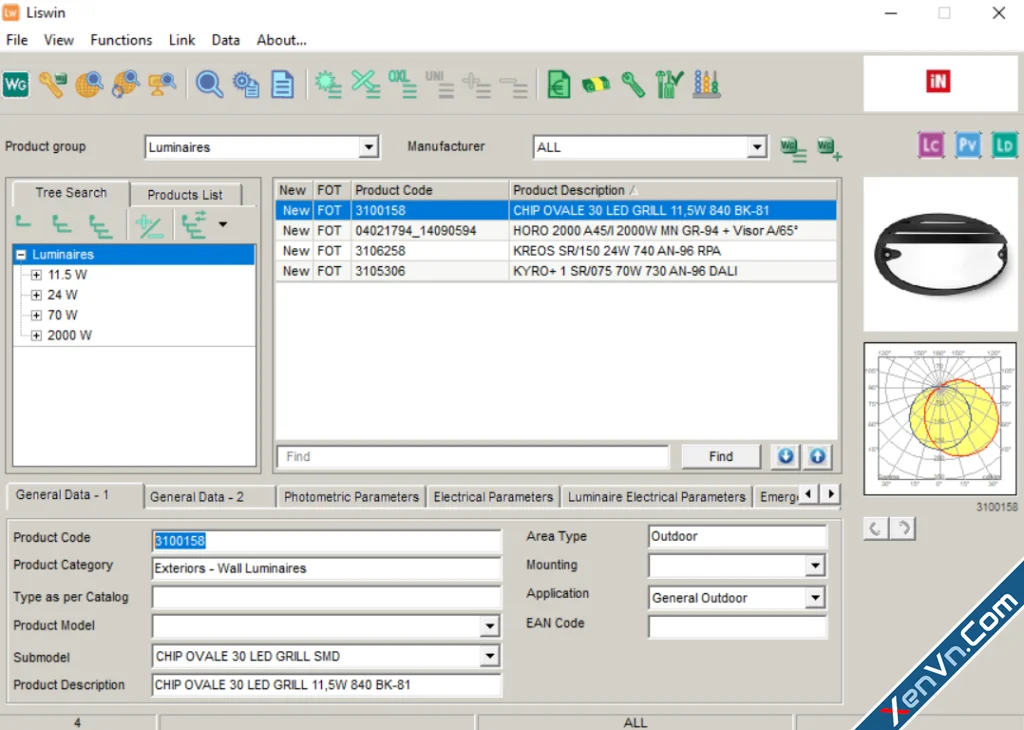Select the HORO 2000 product row
The height and width of the screenshot is (730, 1024).
click(x=556, y=230)
